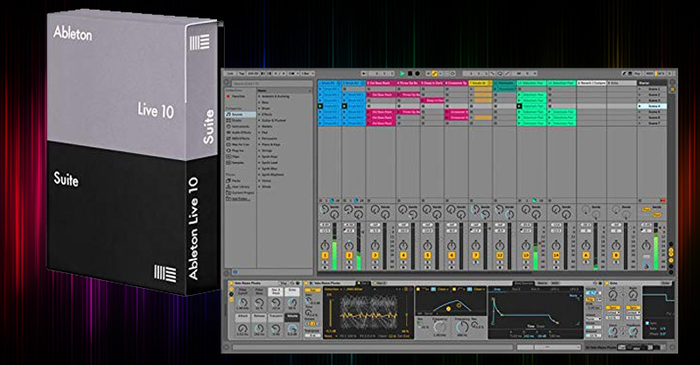This screenshot has width=700, height=365.
Task: Toggle Draw Mode pencil icon
Action: (625, 73)
